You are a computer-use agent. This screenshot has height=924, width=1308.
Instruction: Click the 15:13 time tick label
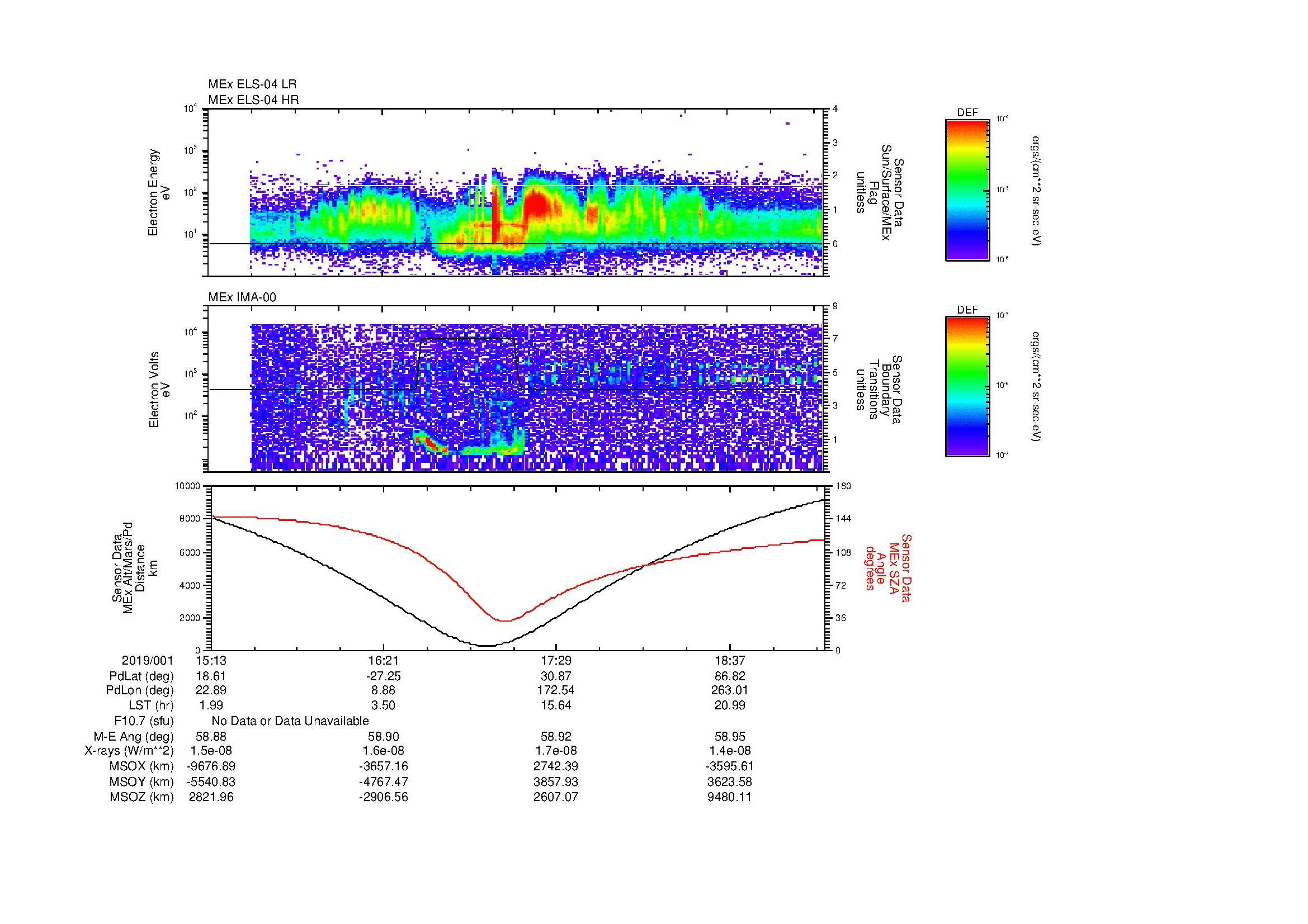click(211, 660)
